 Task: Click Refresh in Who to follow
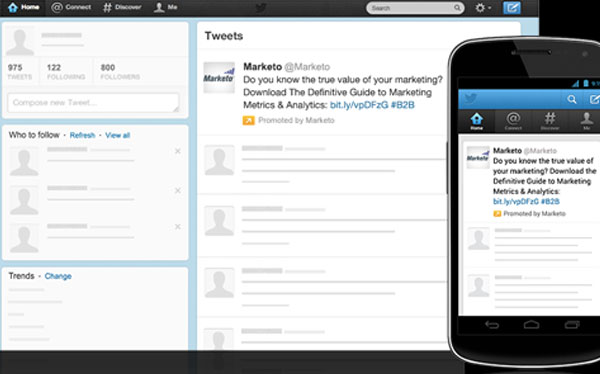point(82,135)
